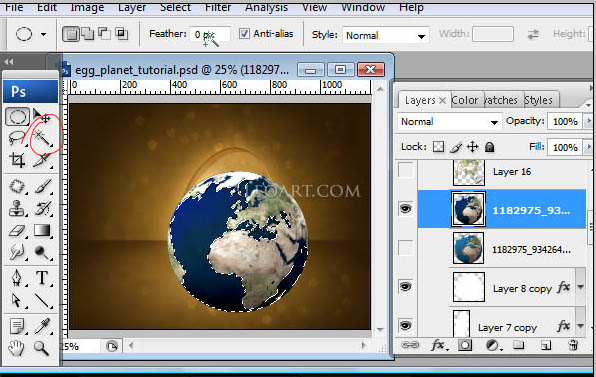596x377 pixels.
Task: Choose Subtract from selection mode
Action: tap(105, 33)
